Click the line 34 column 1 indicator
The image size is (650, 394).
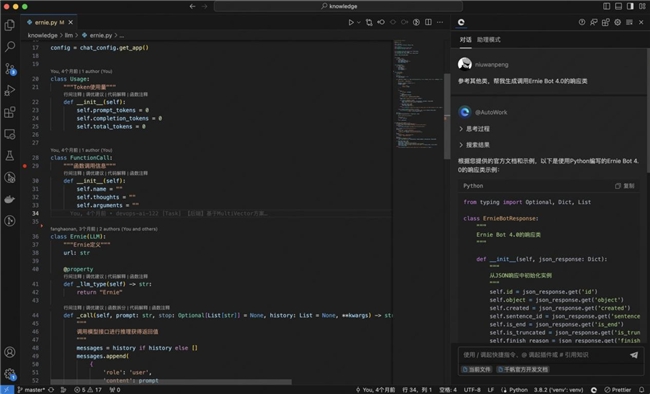[x=417, y=390]
